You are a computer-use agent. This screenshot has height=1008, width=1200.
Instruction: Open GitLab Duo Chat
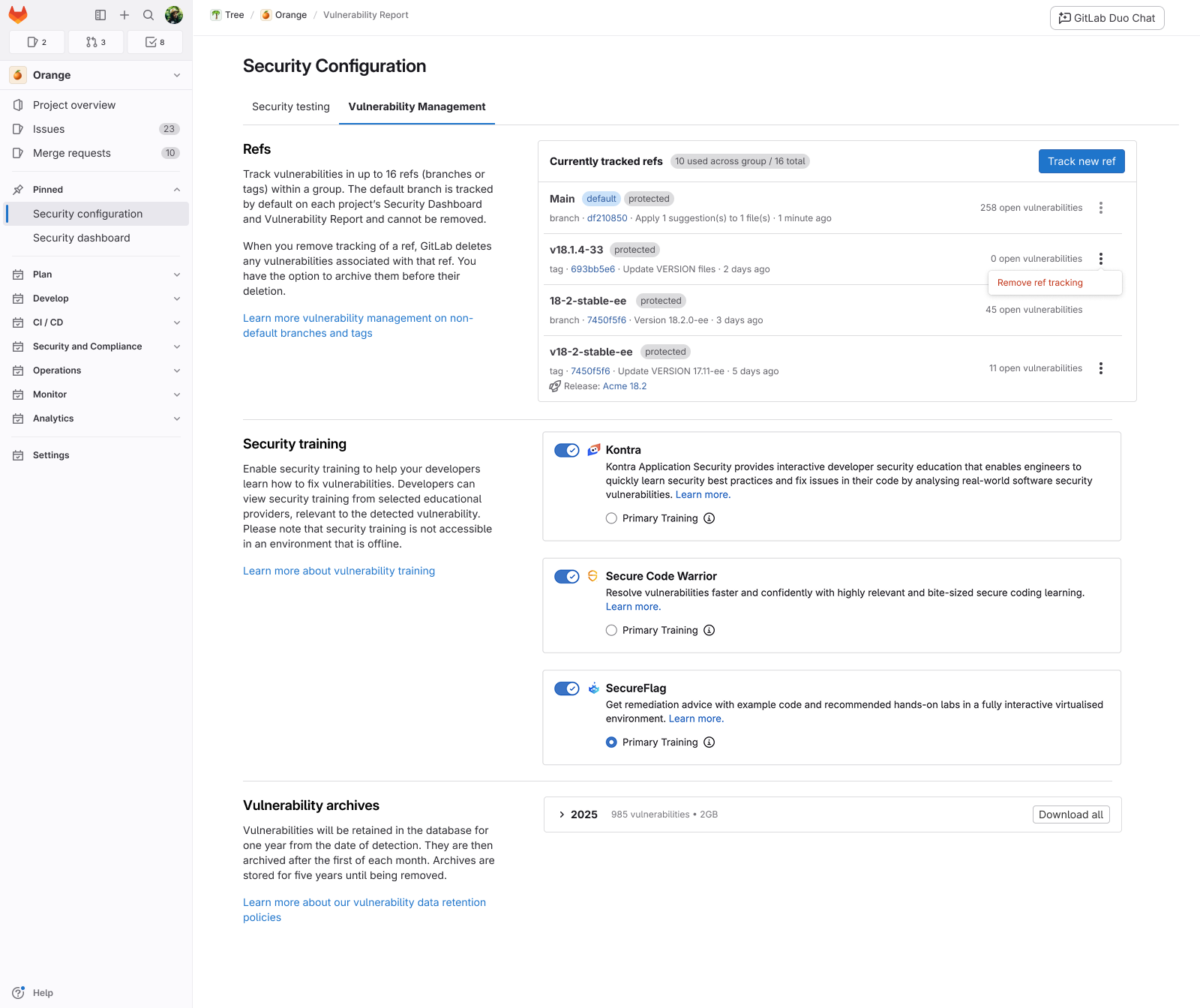(x=1107, y=18)
